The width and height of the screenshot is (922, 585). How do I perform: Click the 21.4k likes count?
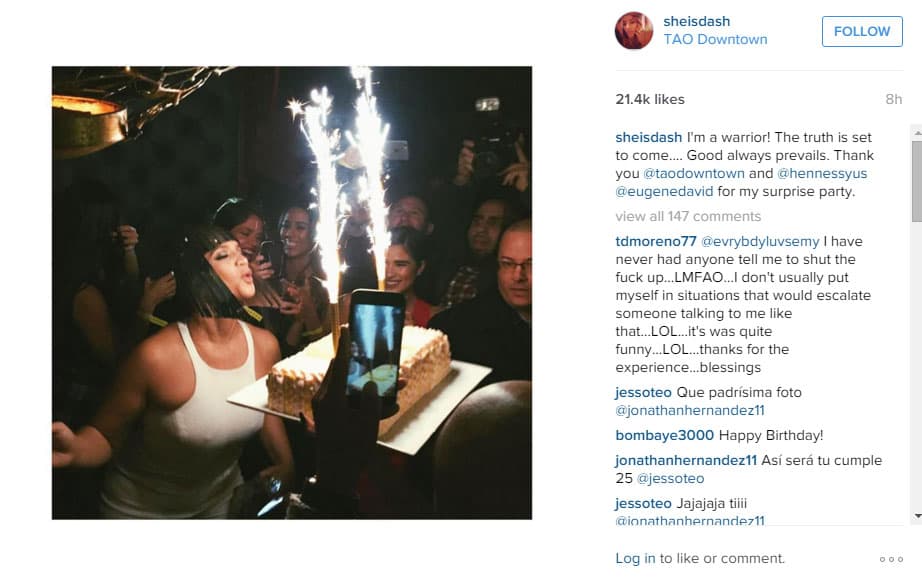[650, 99]
